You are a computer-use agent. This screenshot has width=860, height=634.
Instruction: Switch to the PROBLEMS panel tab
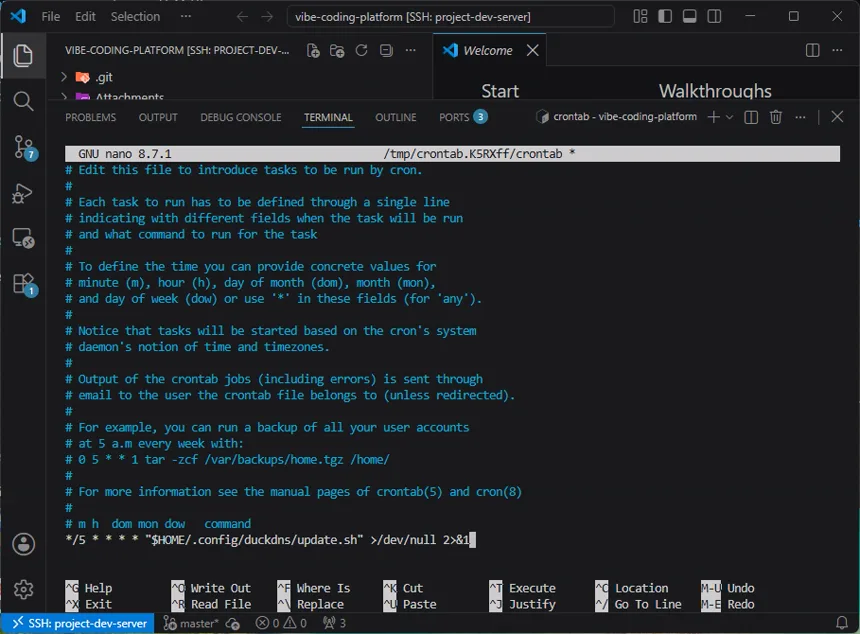pyautogui.click(x=90, y=117)
